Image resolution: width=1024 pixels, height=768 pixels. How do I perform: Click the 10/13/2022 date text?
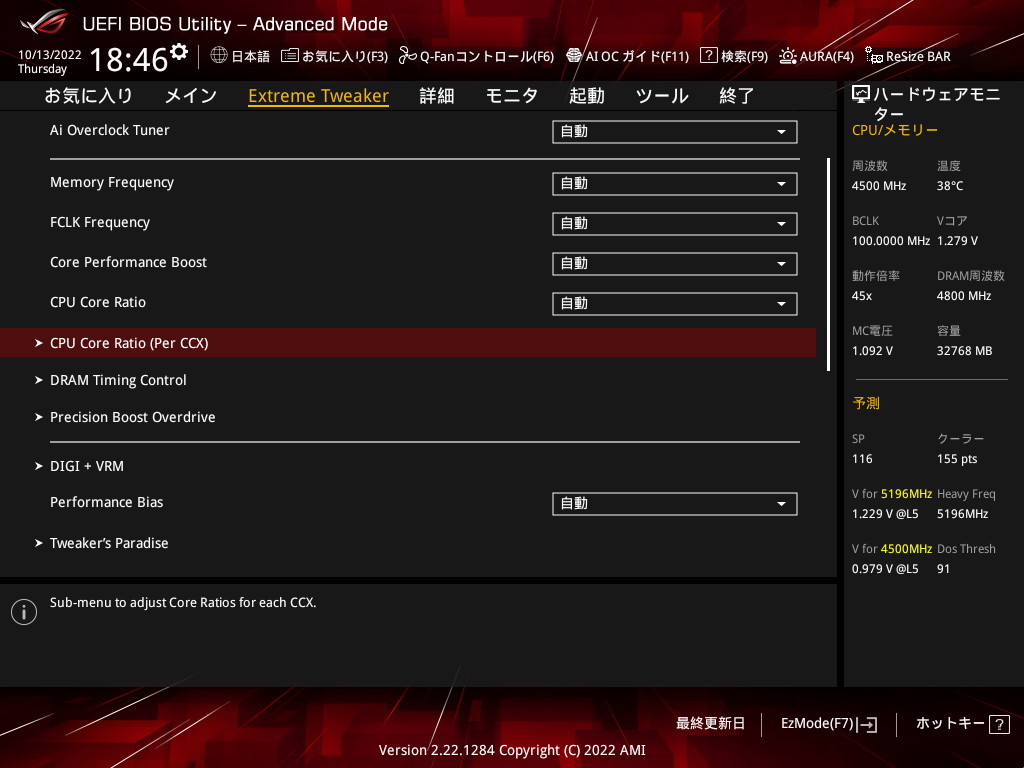(50, 55)
